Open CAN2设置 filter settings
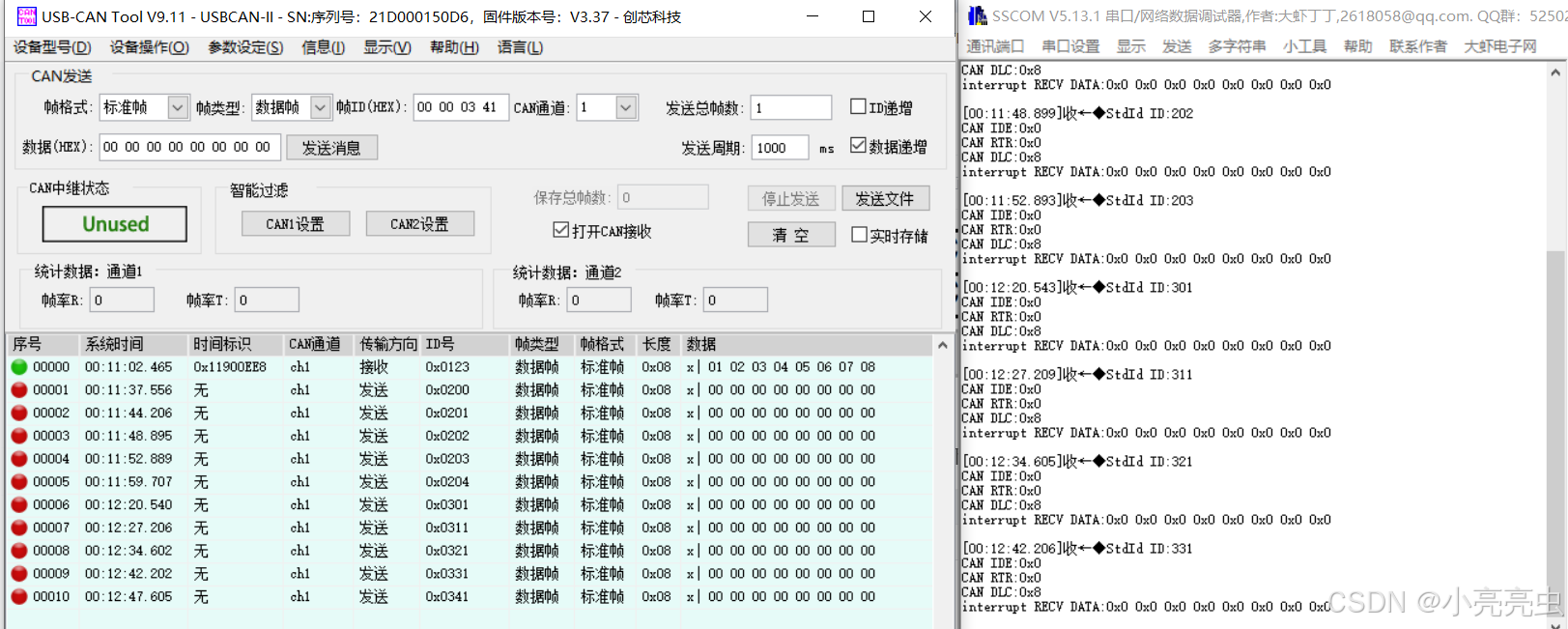1568x629 pixels. (x=420, y=224)
